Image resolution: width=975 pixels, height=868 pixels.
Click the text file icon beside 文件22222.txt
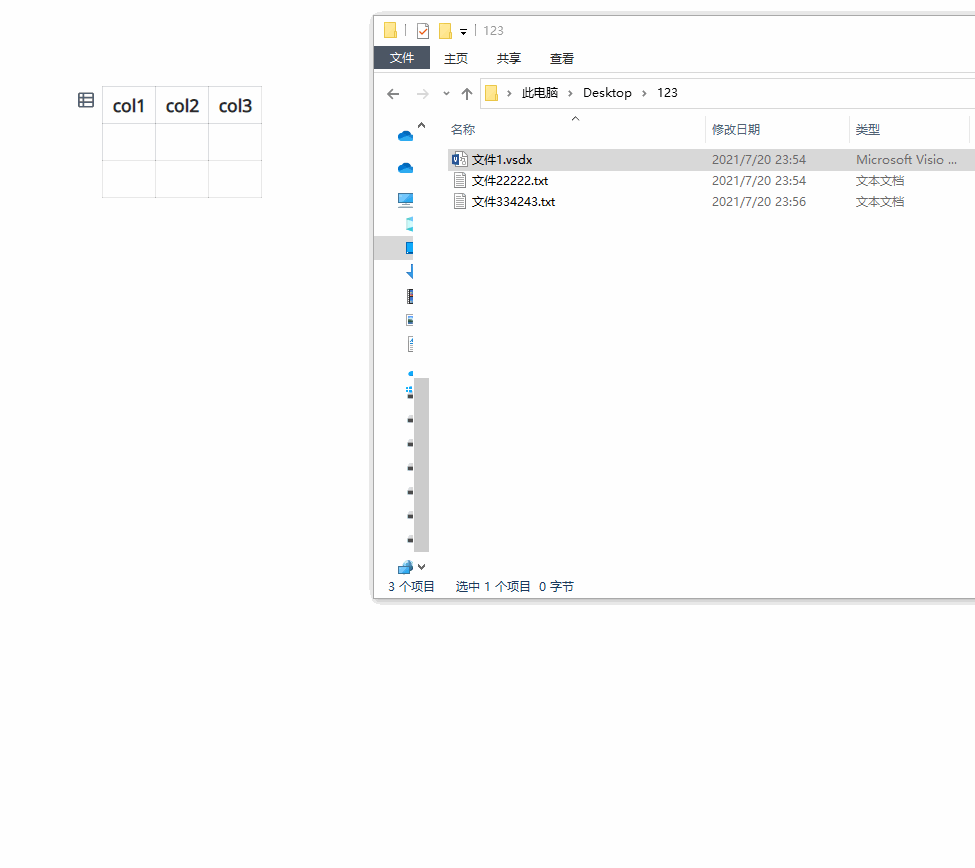click(459, 180)
